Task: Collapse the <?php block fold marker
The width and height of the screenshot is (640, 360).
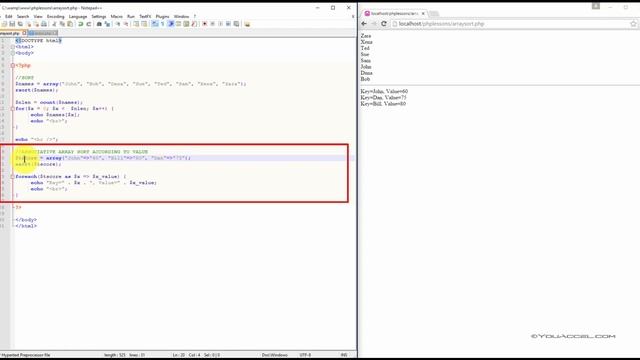Action: [x=13, y=65]
